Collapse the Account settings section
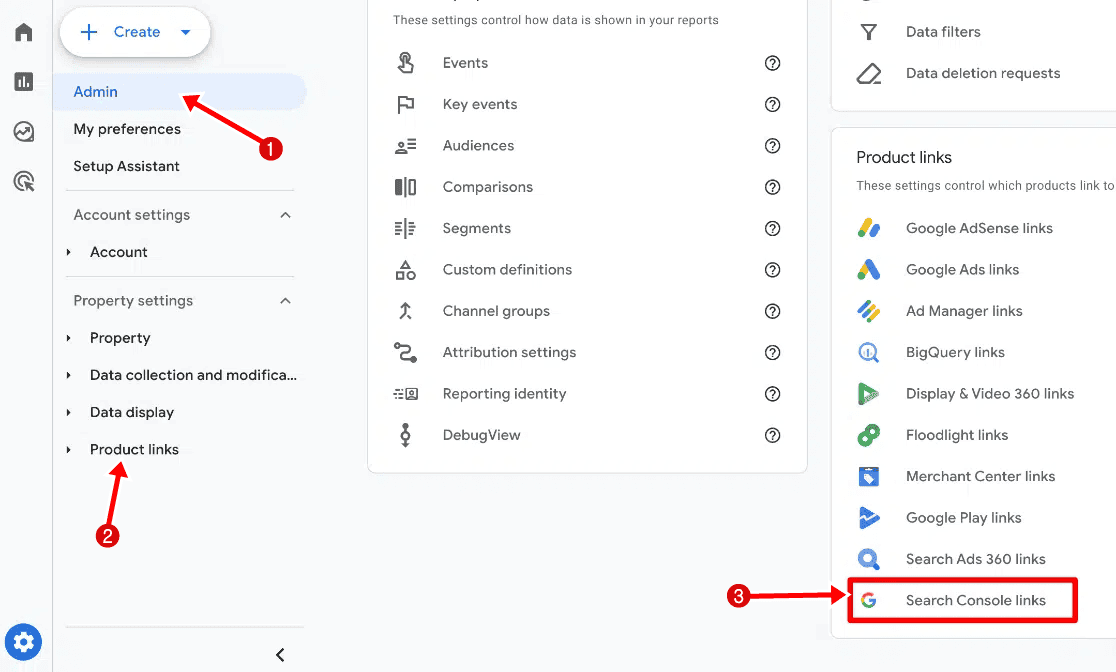 click(x=285, y=215)
